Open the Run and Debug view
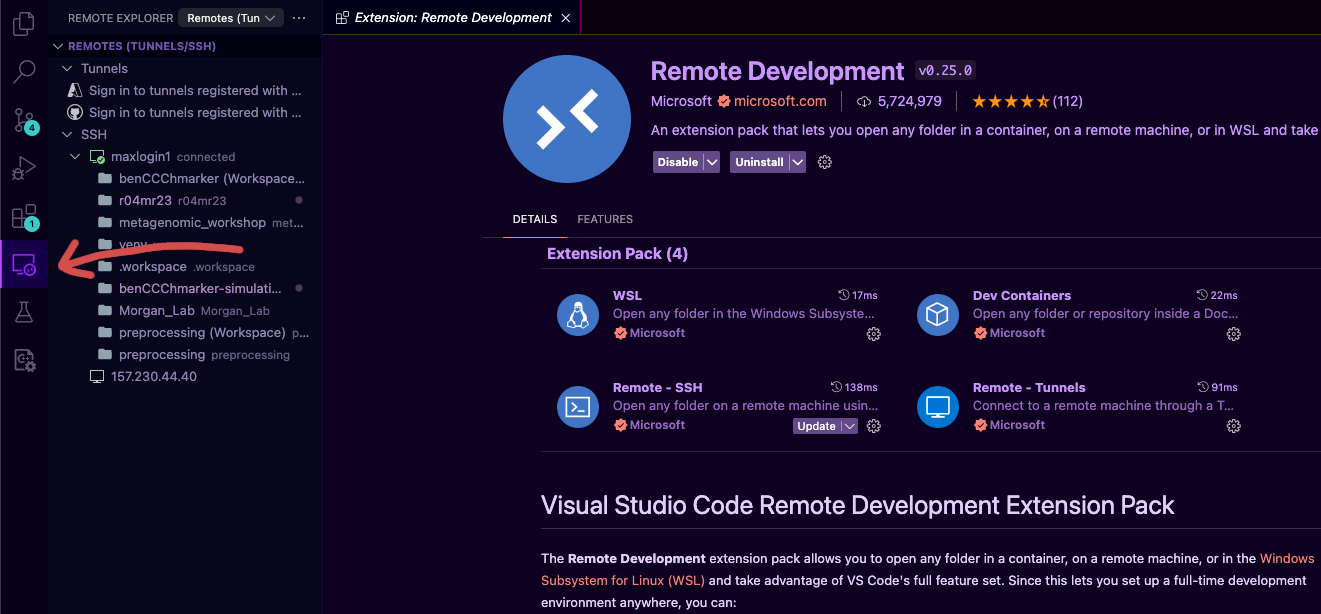 (x=24, y=169)
